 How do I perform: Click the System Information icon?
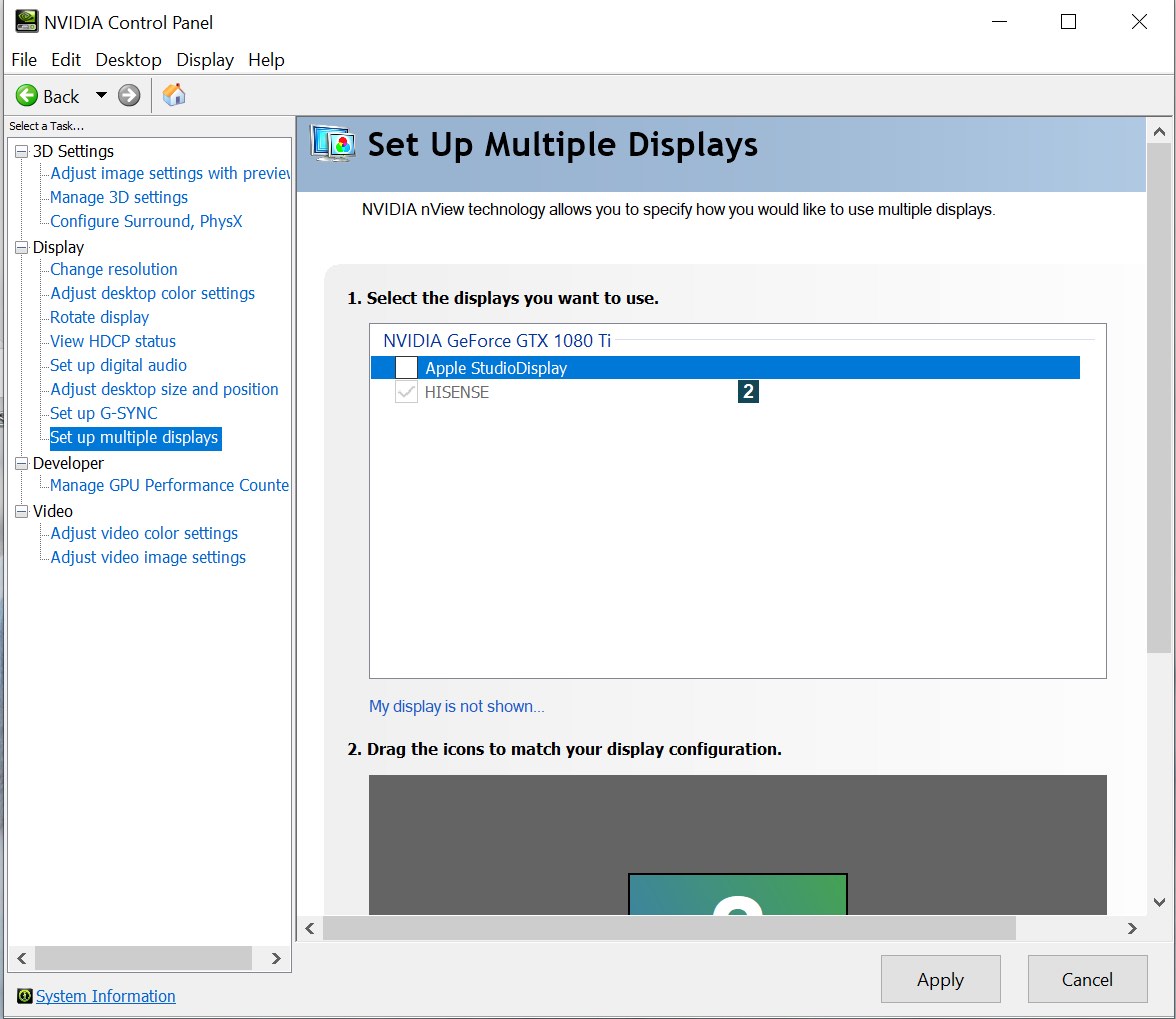click(x=25, y=996)
